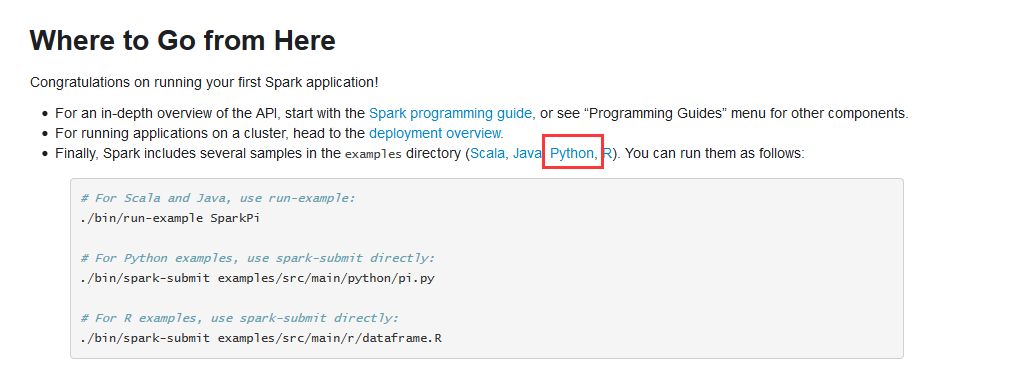Open the Spark programming guide link
The height and width of the screenshot is (381, 1032).
coord(450,113)
